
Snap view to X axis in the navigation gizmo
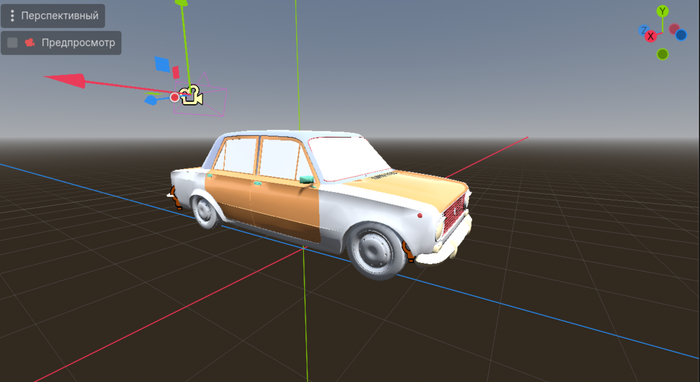[651, 36]
